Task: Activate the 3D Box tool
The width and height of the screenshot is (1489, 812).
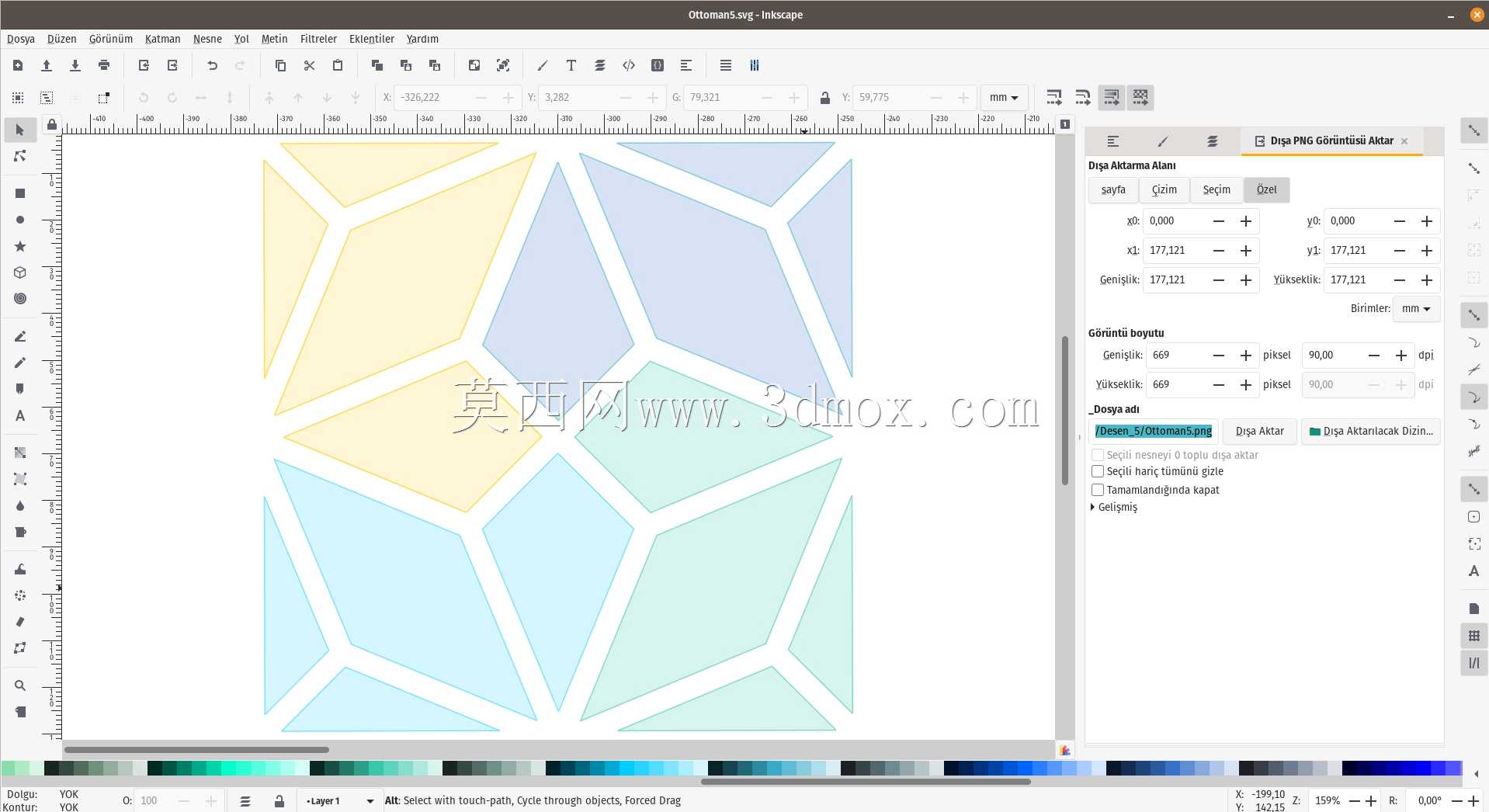Action: pos(20,272)
